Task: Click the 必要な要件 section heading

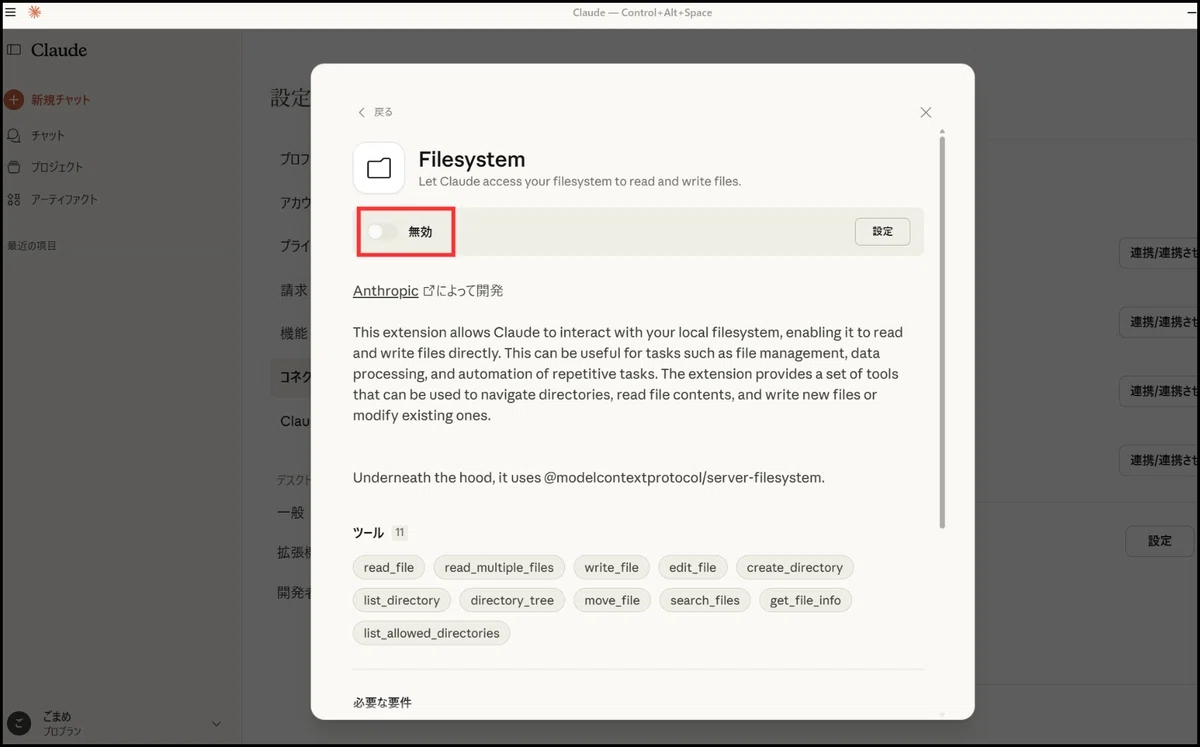Action: [x=382, y=703]
